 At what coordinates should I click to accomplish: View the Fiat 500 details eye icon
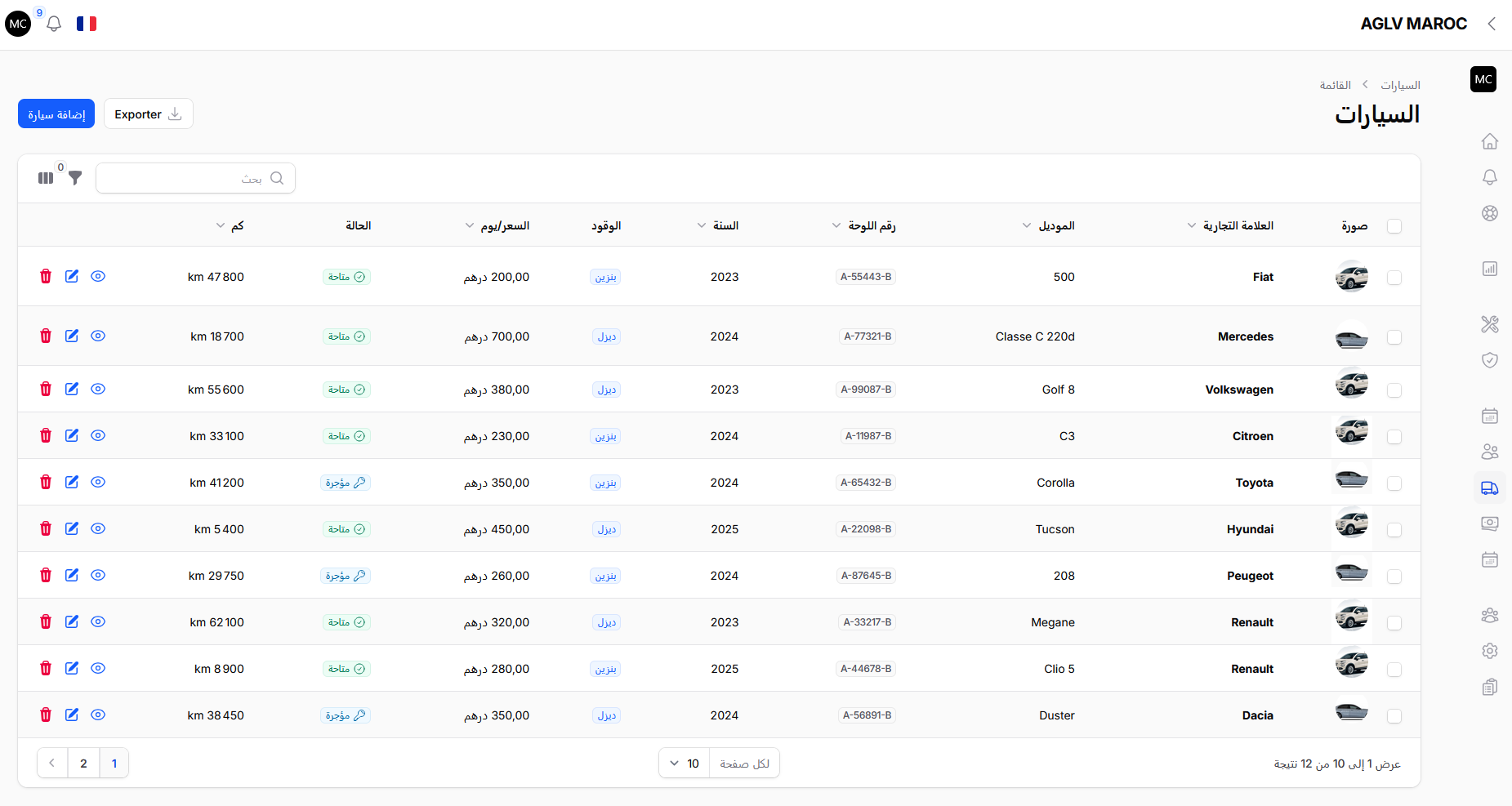(x=98, y=276)
